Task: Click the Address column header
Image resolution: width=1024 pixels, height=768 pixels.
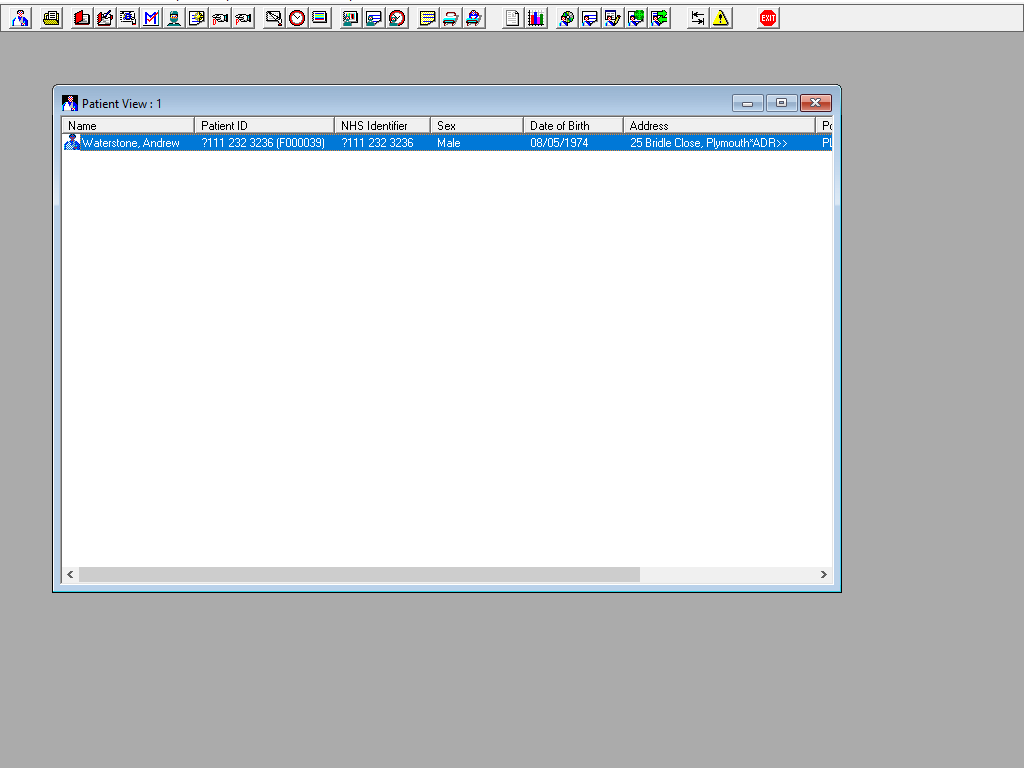Action: coord(720,125)
